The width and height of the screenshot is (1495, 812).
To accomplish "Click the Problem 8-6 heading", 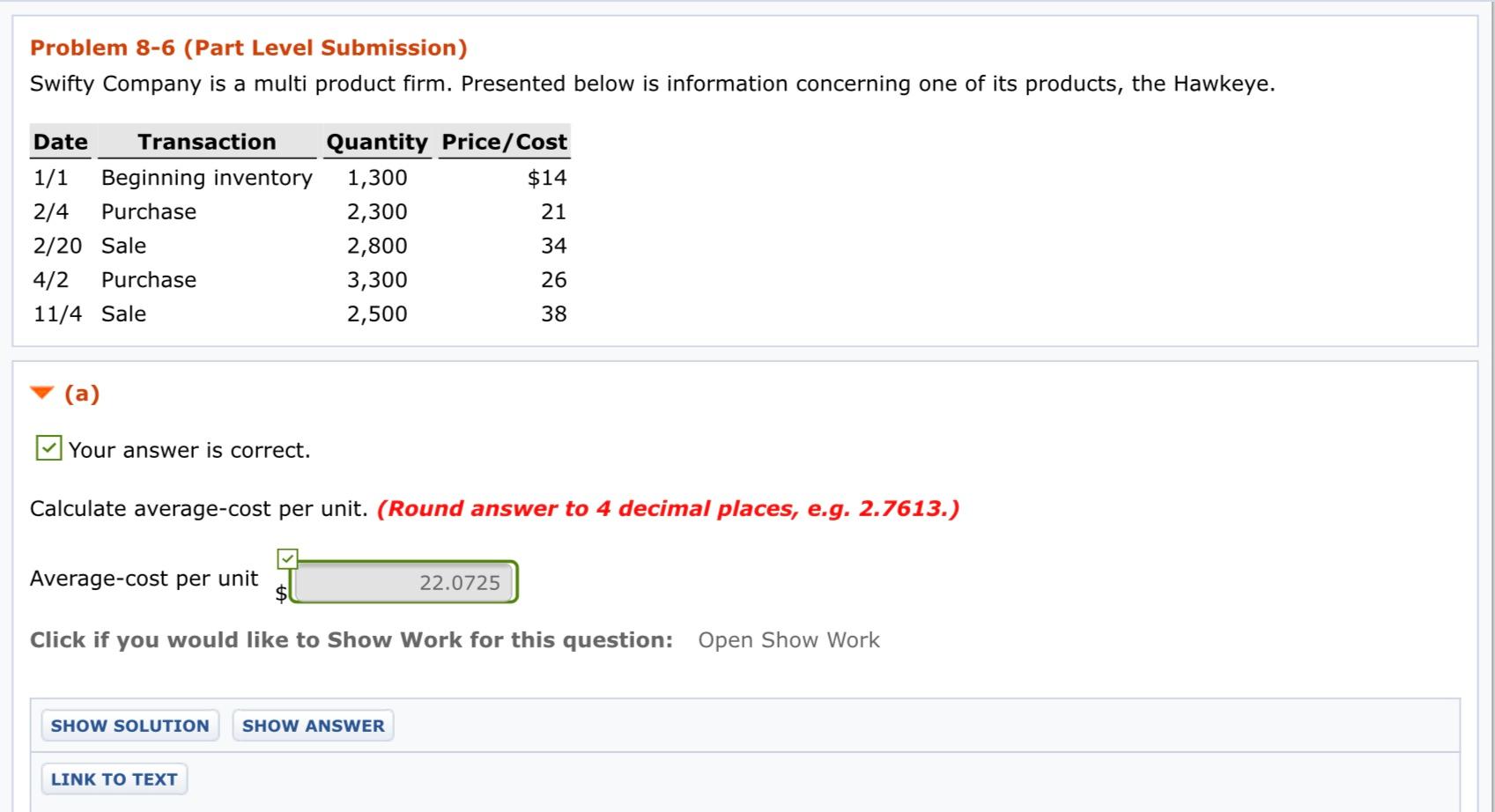I will point(248,48).
